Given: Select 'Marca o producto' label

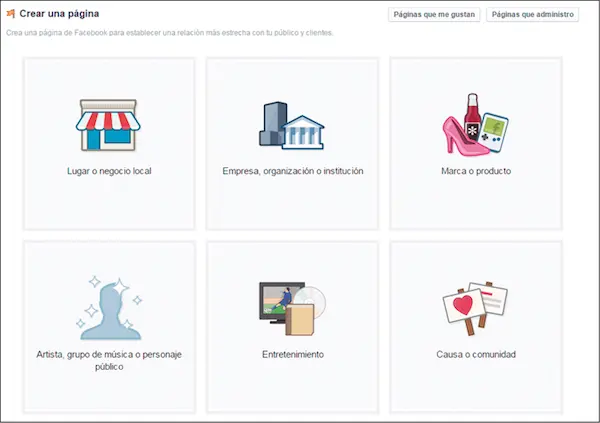Looking at the screenshot, I should [476, 171].
